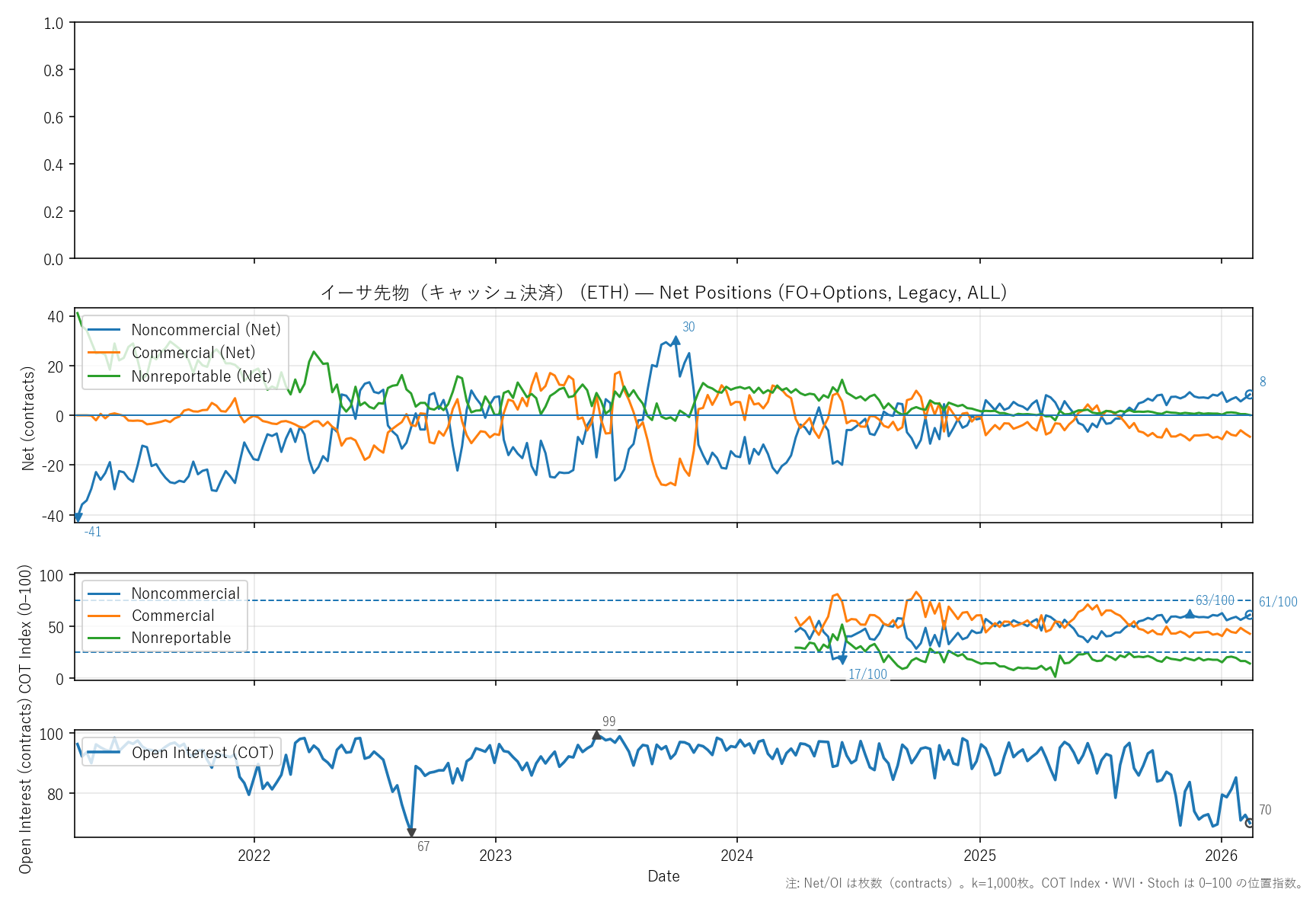The height and width of the screenshot is (899, 1316).
Task: Click Commercial (Net) legend entry
Action: click(193, 353)
